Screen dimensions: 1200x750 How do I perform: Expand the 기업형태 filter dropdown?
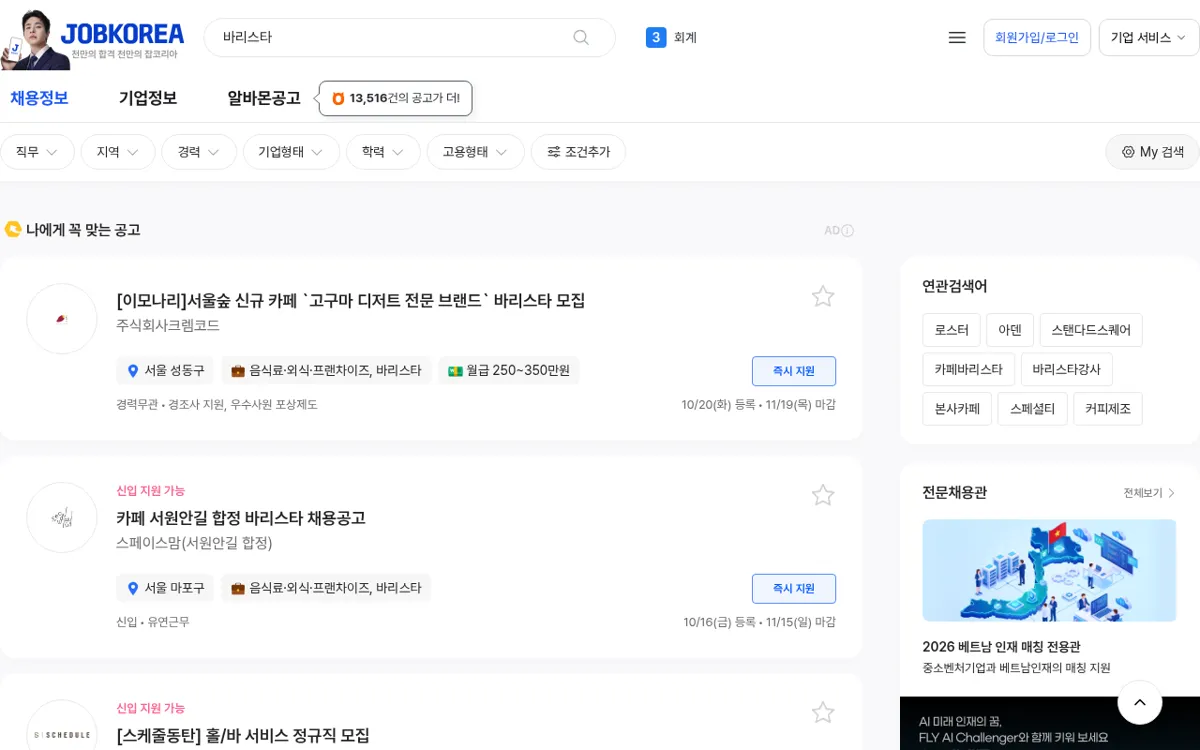click(x=291, y=152)
